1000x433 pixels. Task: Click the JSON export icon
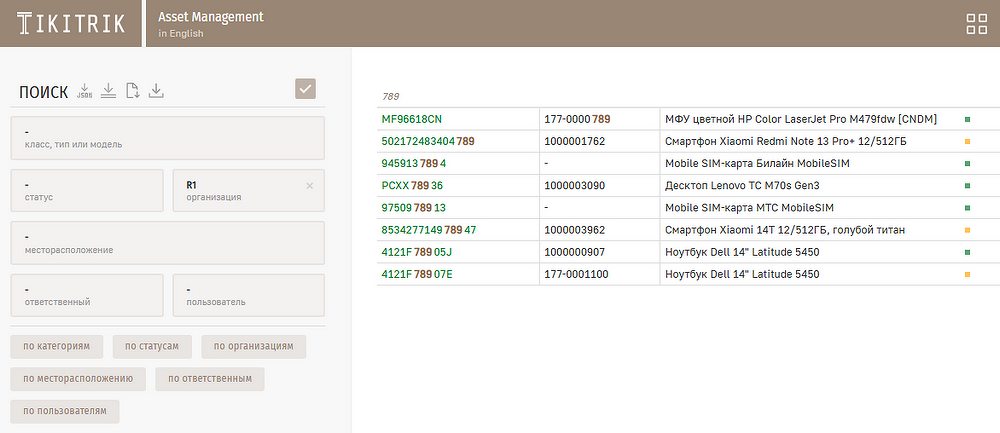click(85, 92)
